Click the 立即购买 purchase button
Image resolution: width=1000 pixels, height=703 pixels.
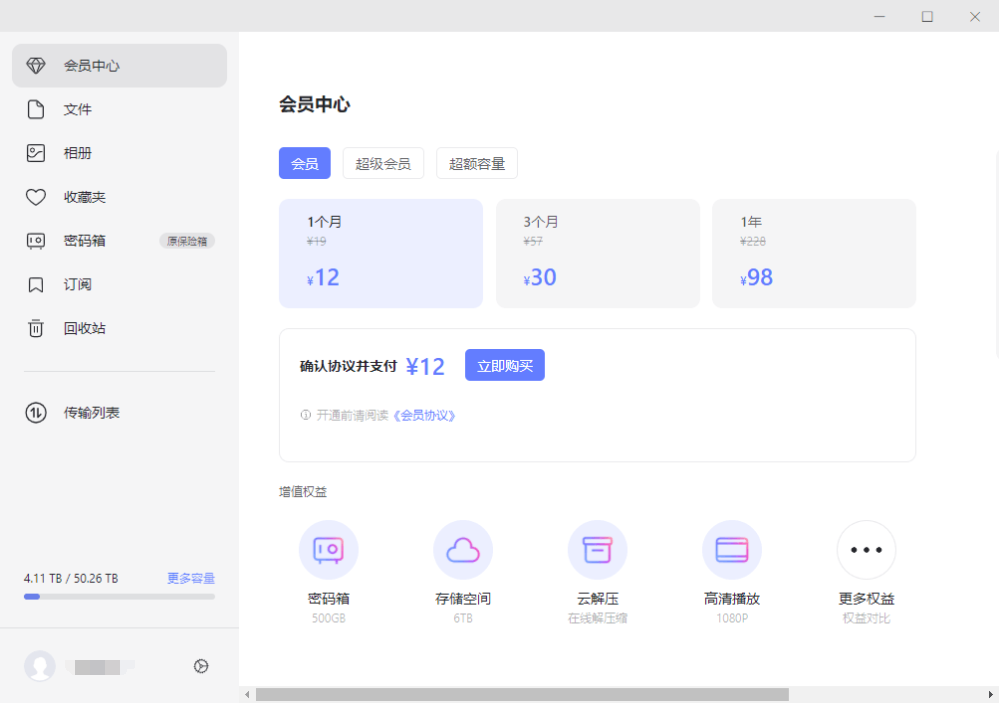coord(505,365)
